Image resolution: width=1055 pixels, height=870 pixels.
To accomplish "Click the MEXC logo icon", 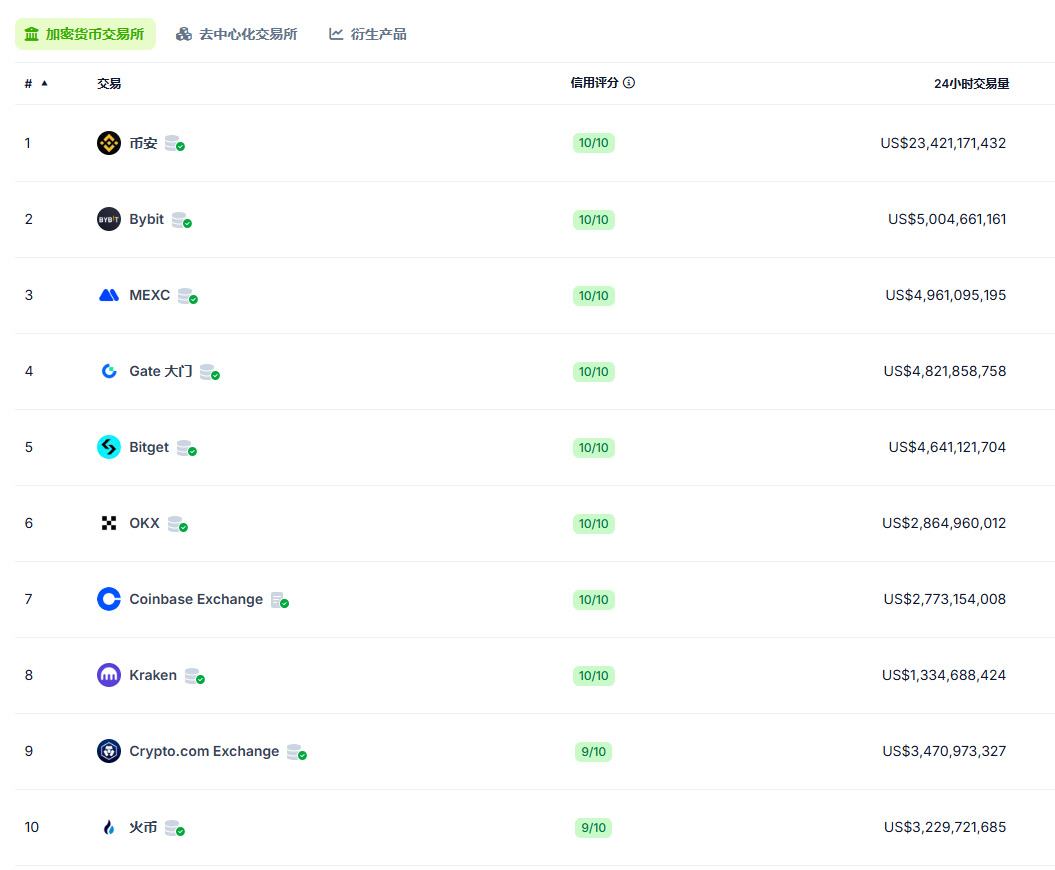I will pos(109,295).
